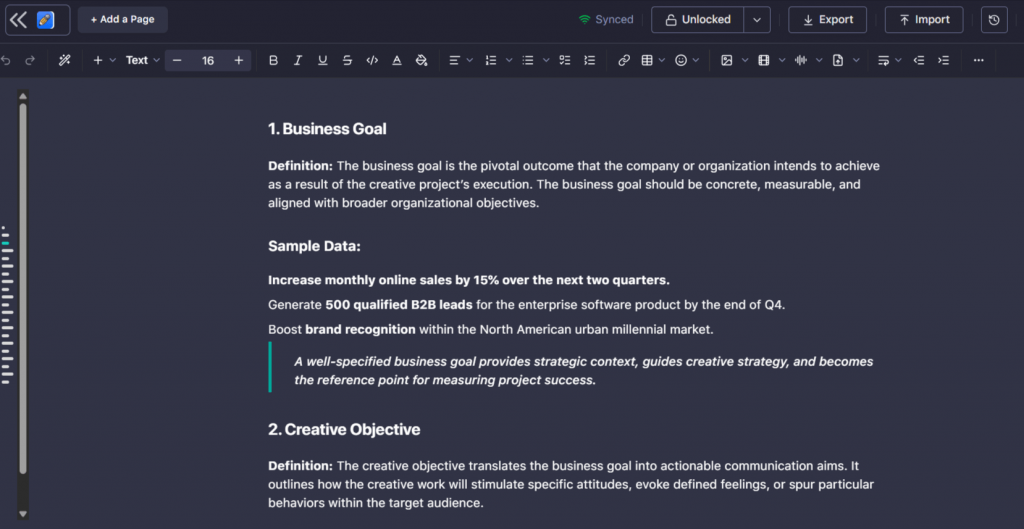Image resolution: width=1024 pixels, height=529 pixels.
Task: Insert a checklist task list
Action: pos(565,60)
